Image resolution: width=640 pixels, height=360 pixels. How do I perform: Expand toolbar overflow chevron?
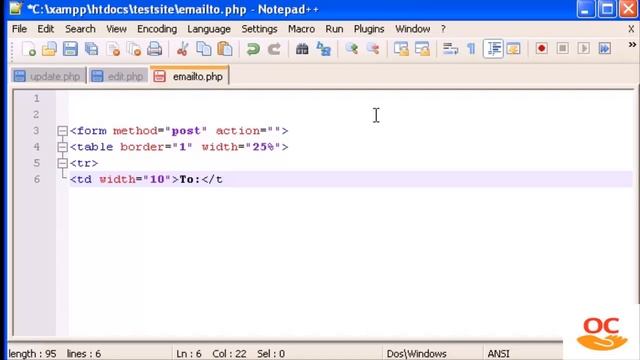(x=632, y=44)
